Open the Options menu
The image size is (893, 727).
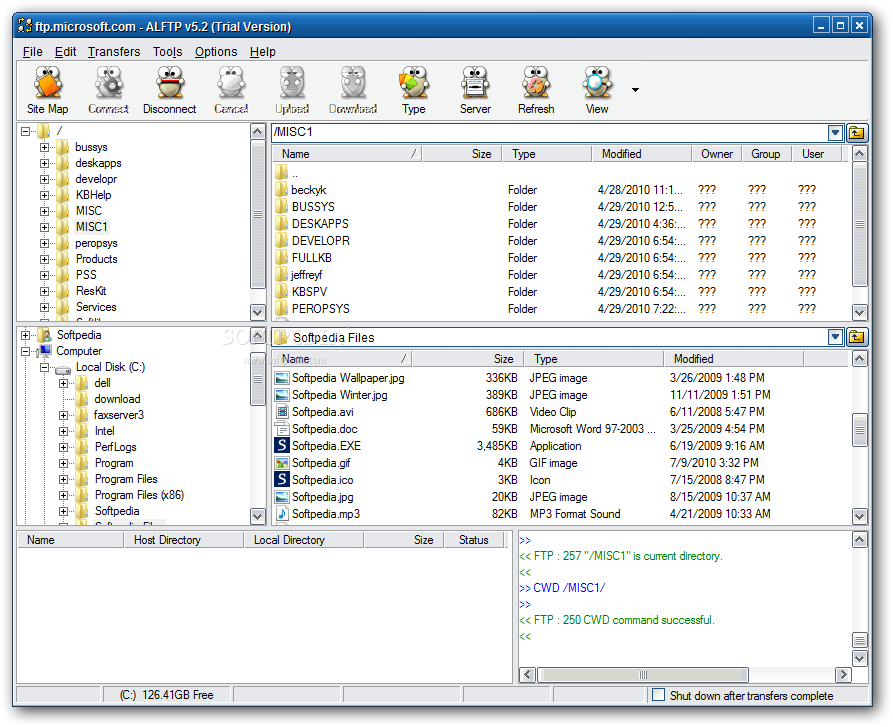[216, 52]
